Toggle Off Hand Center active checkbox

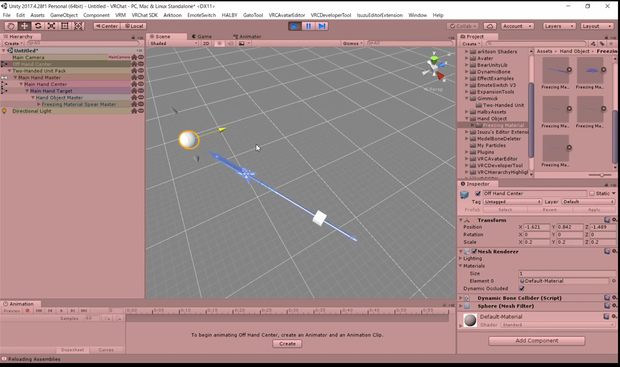[478, 193]
